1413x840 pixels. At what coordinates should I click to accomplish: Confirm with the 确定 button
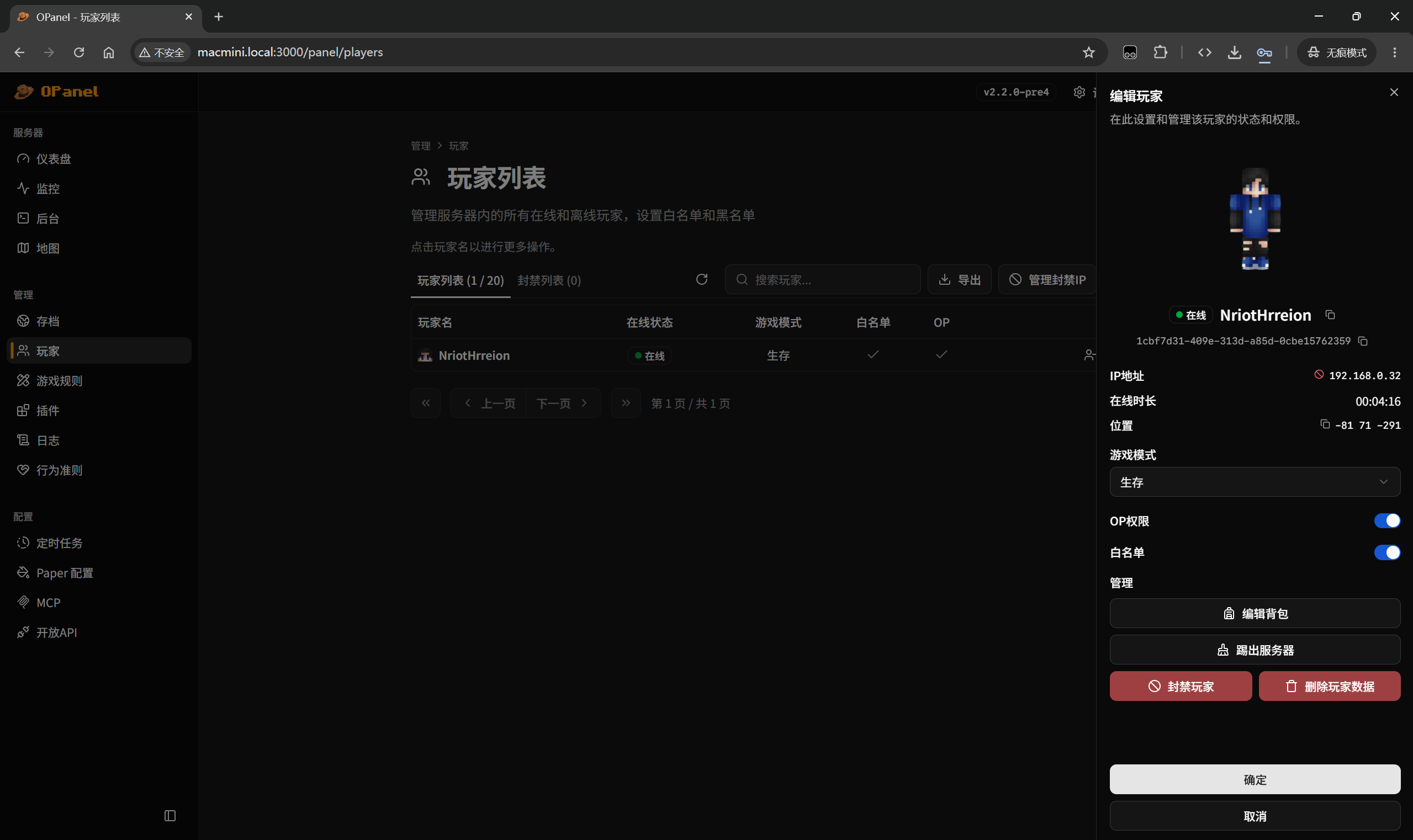pos(1255,779)
